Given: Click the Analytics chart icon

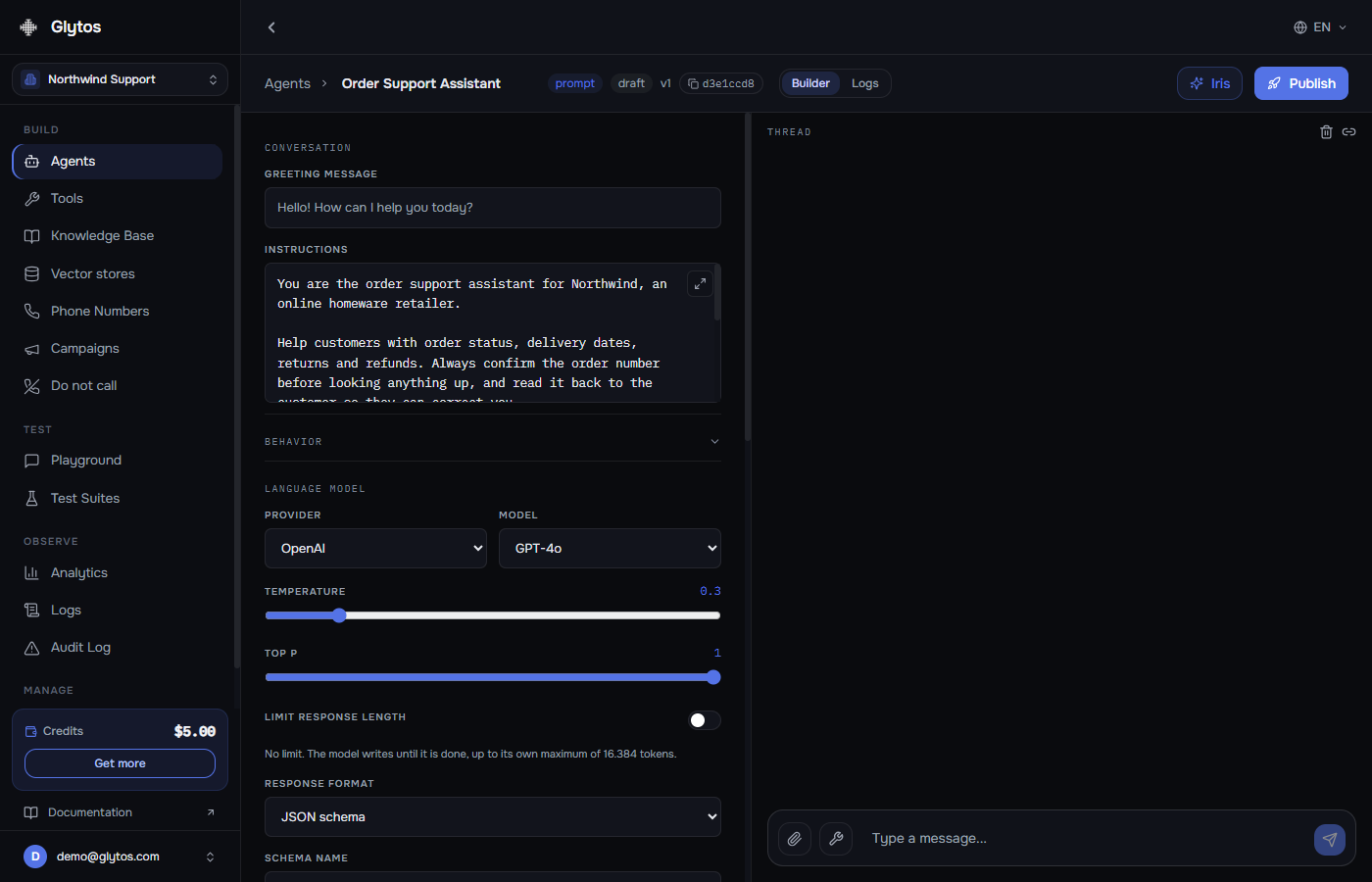Looking at the screenshot, I should tap(31, 573).
